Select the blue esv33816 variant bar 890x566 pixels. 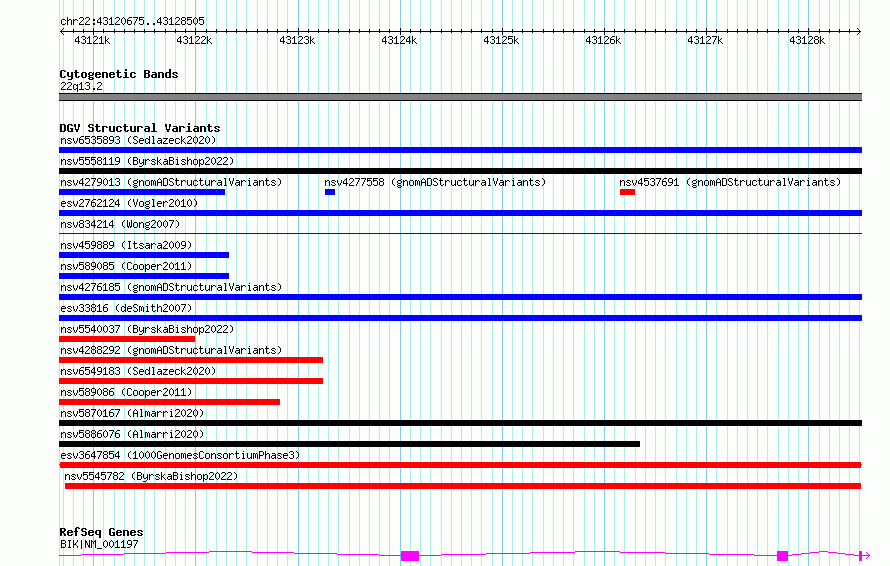click(460, 318)
